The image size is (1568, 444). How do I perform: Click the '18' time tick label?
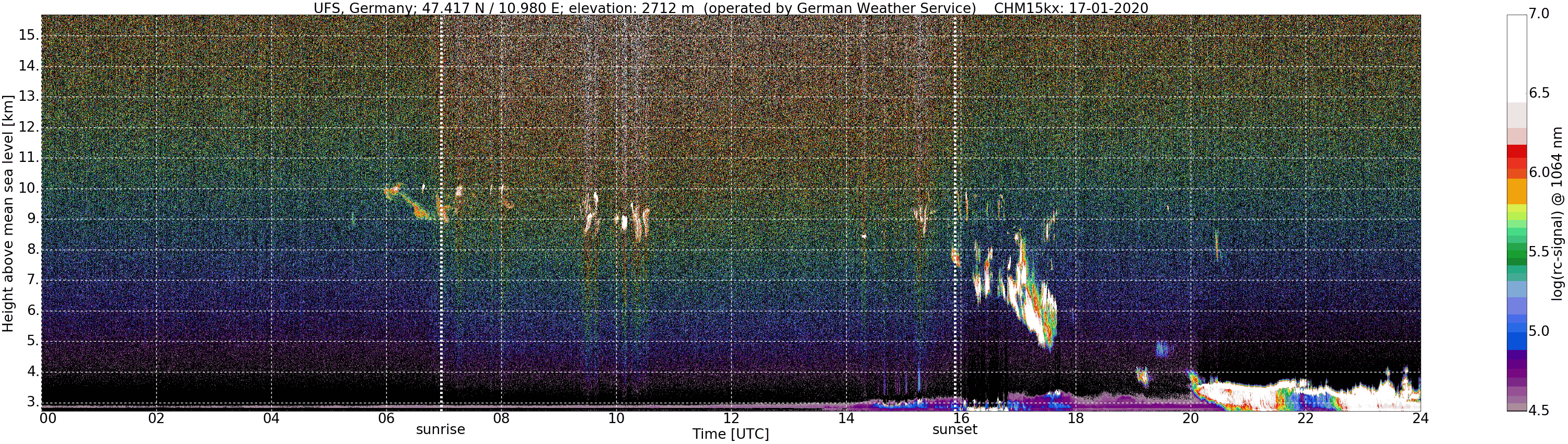tap(1076, 418)
